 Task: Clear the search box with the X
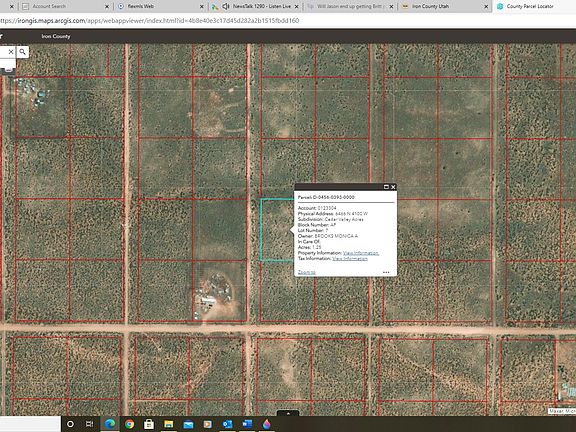(11, 52)
